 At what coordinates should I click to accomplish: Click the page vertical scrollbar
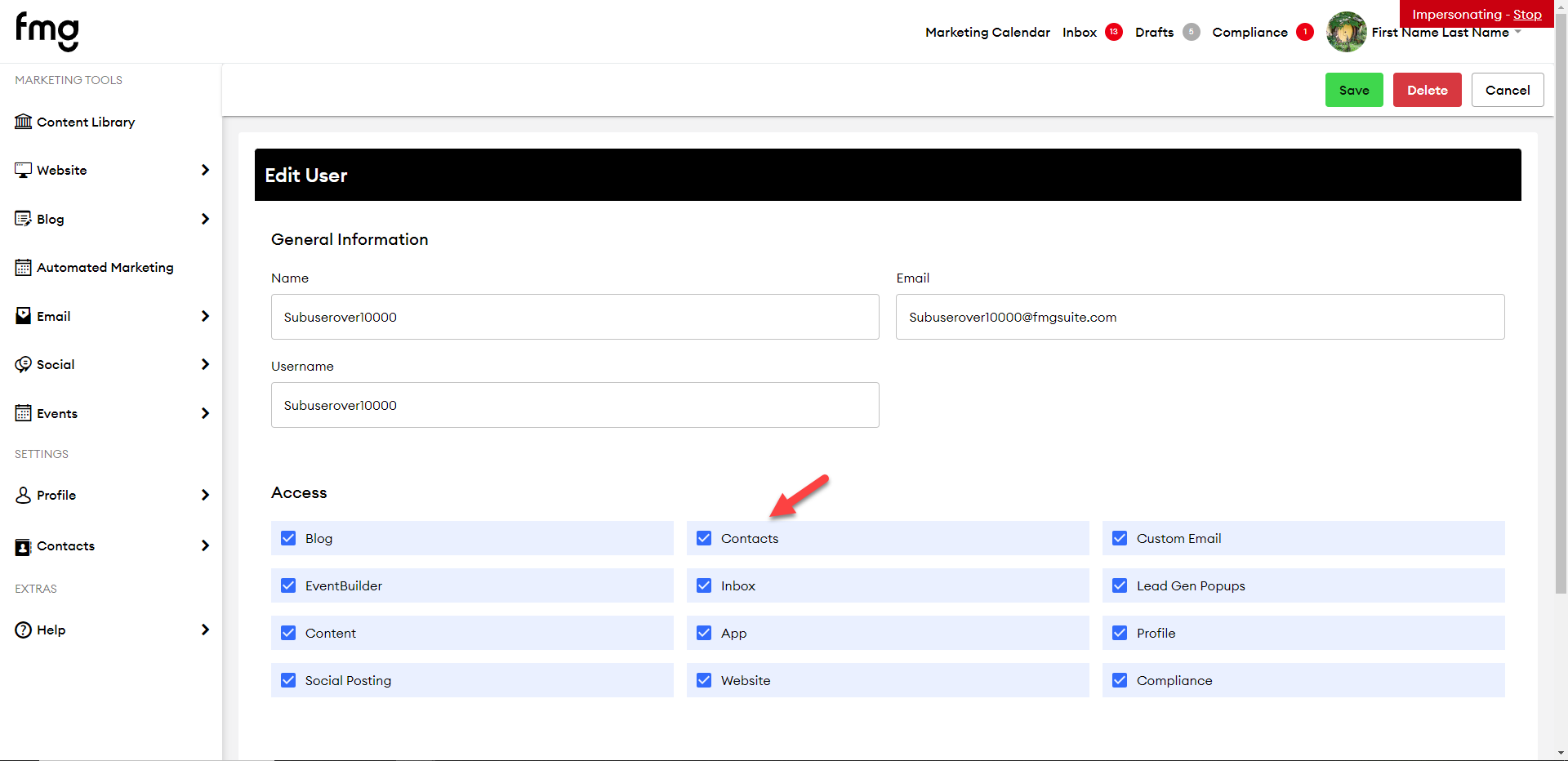point(1561,302)
